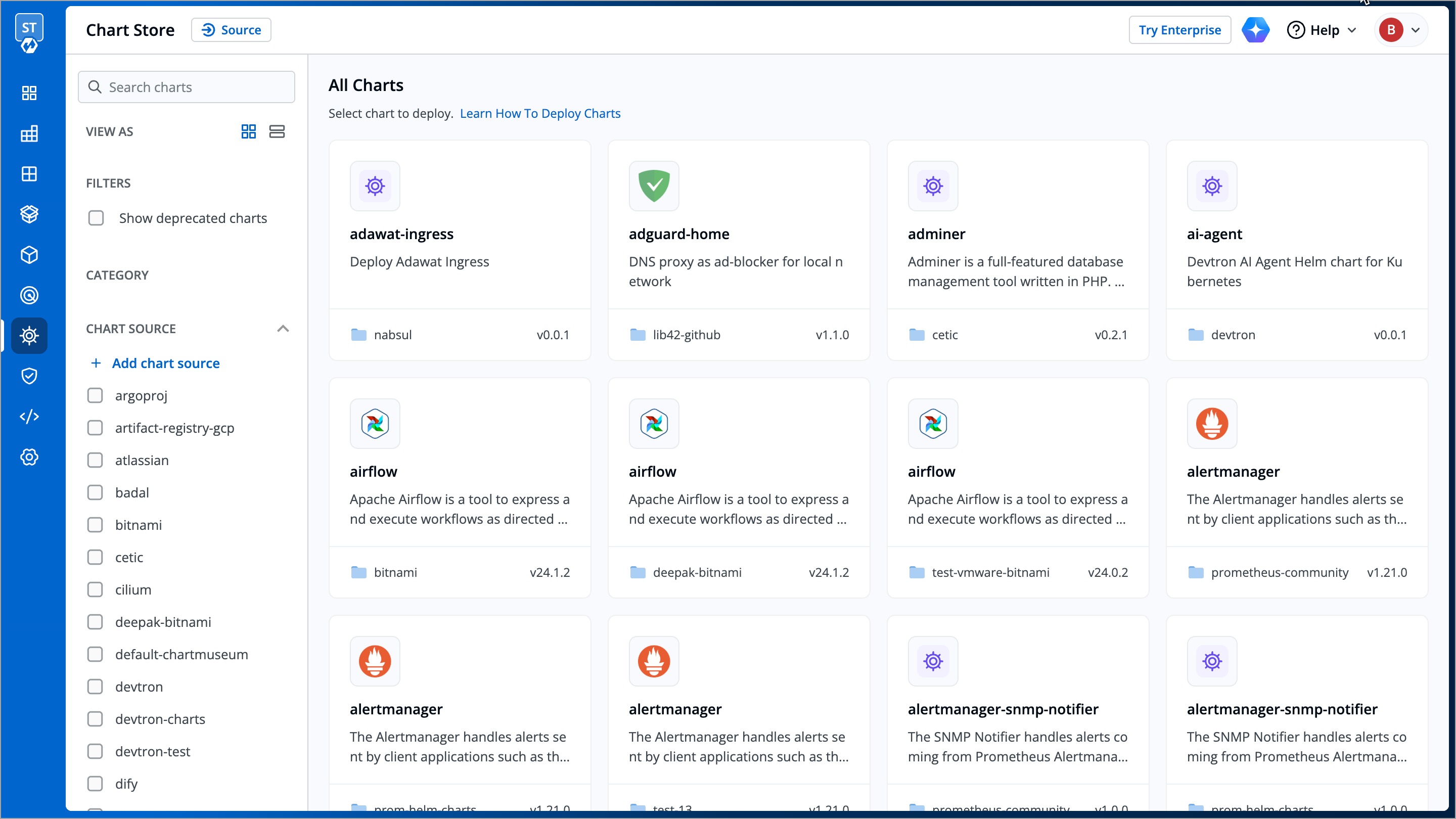Open global settings gear in sidebar

pyautogui.click(x=29, y=457)
